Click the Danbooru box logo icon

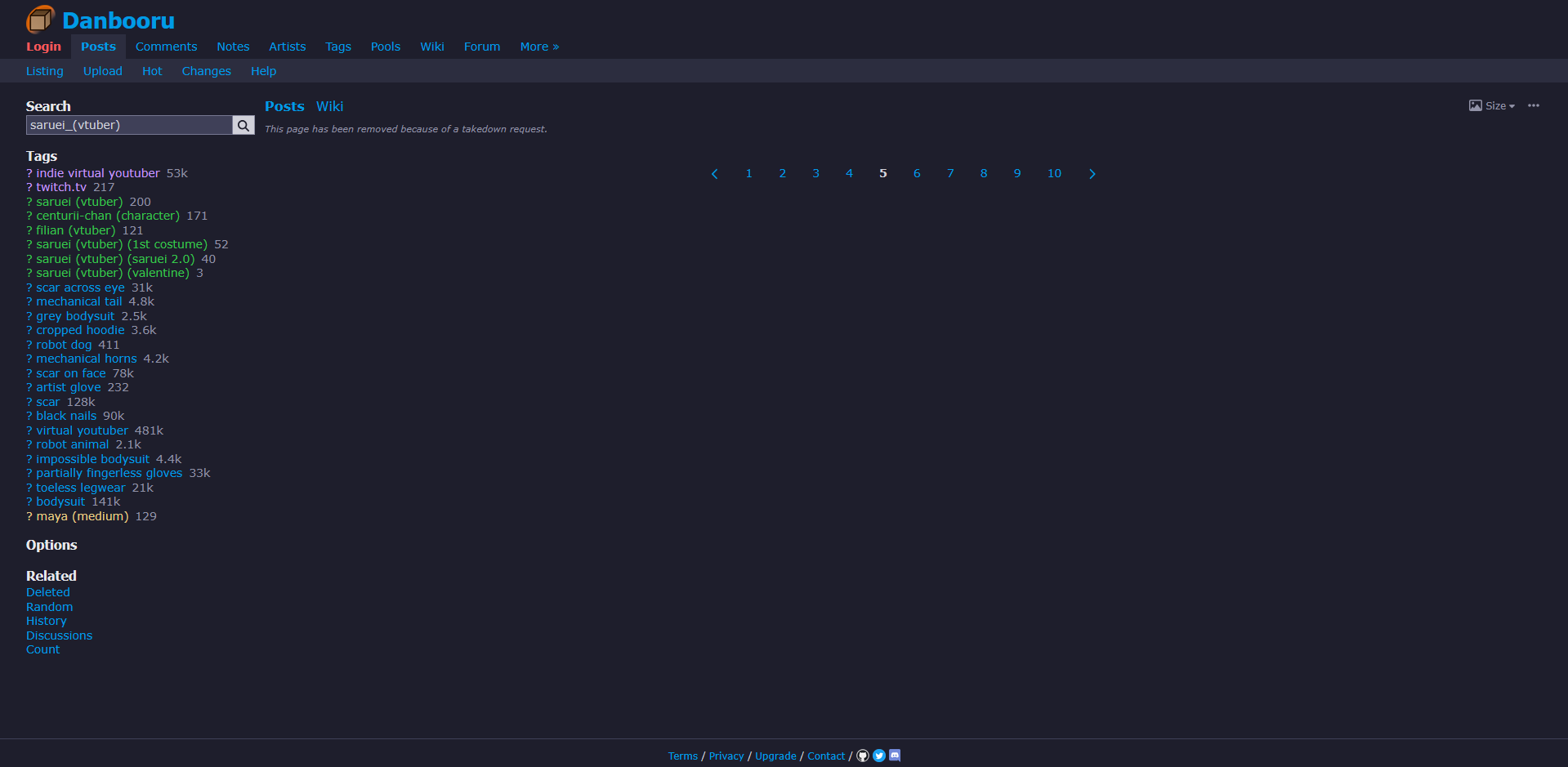pyautogui.click(x=40, y=20)
